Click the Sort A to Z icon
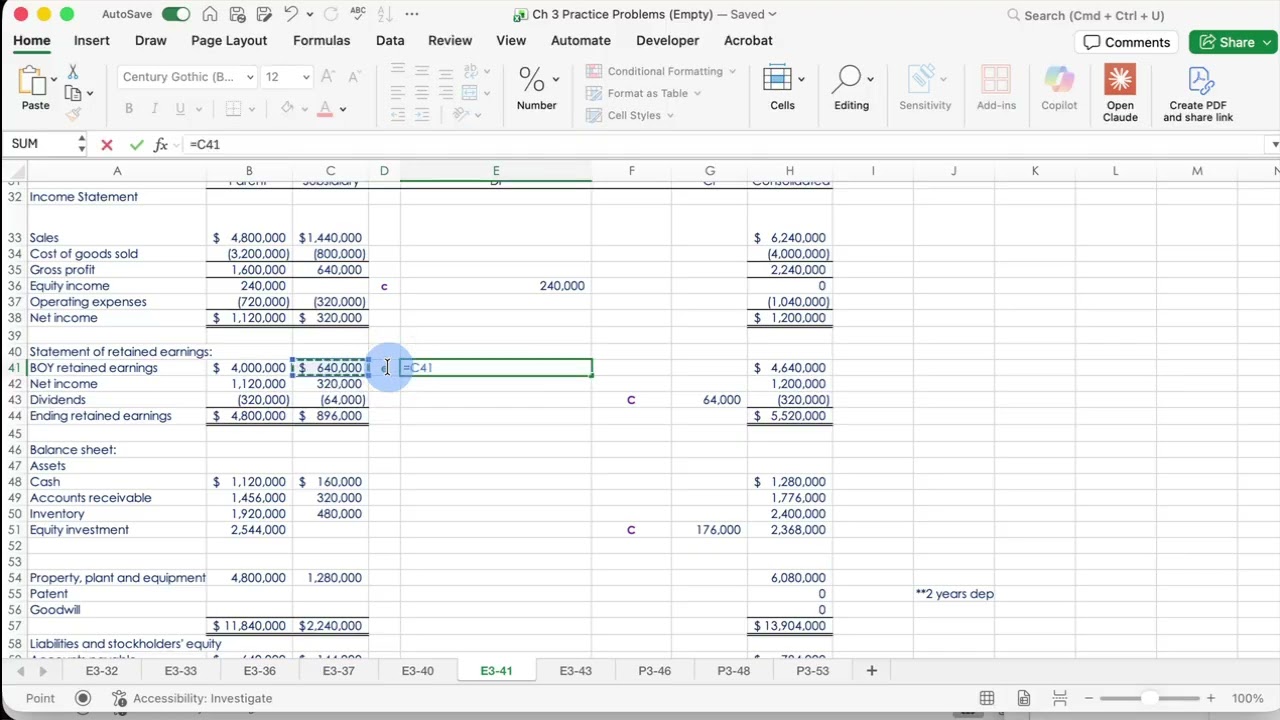The height and width of the screenshot is (720, 1280). pyautogui.click(x=385, y=15)
